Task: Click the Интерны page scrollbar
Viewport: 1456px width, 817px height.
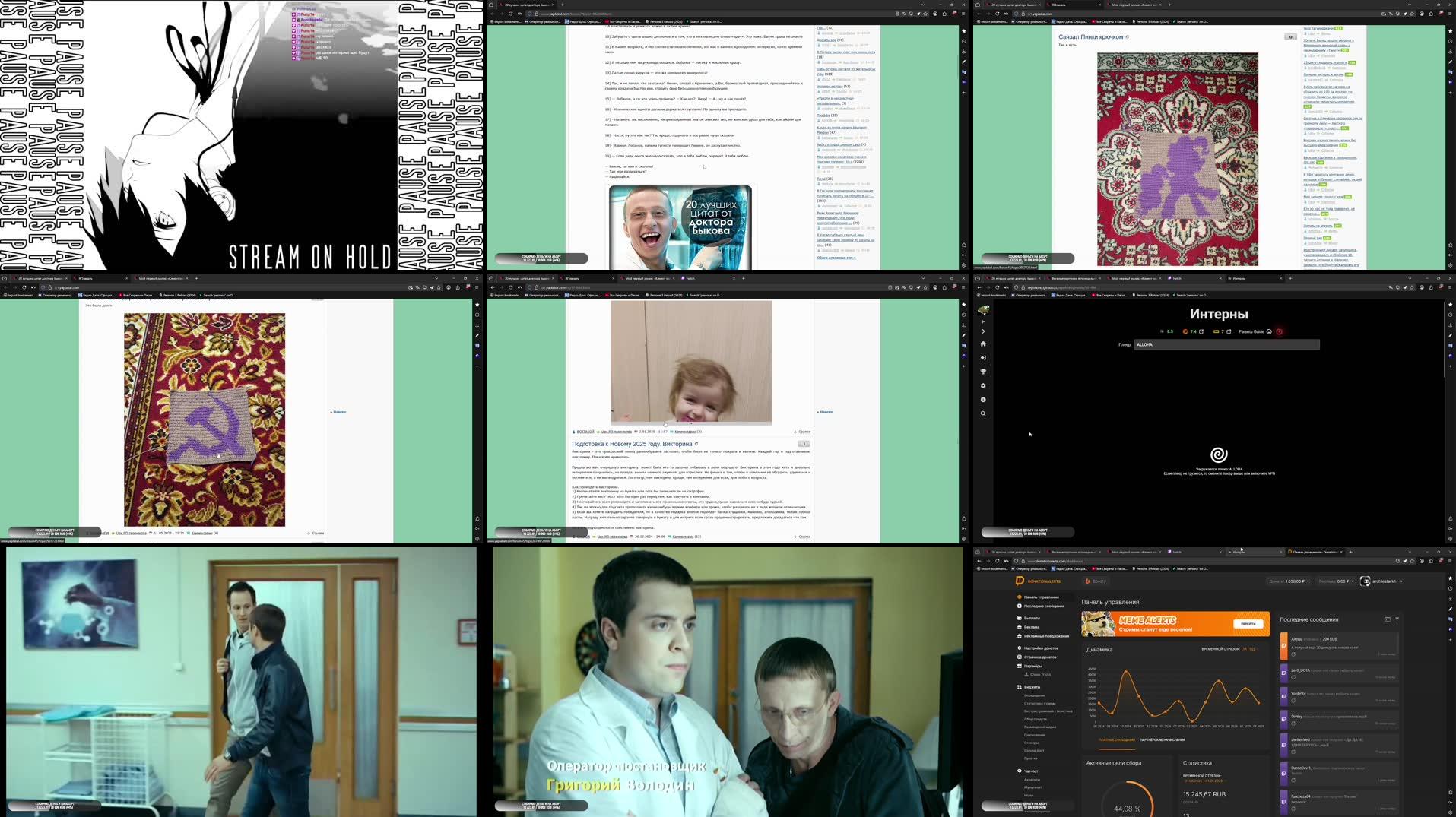Action: pyautogui.click(x=1445, y=340)
